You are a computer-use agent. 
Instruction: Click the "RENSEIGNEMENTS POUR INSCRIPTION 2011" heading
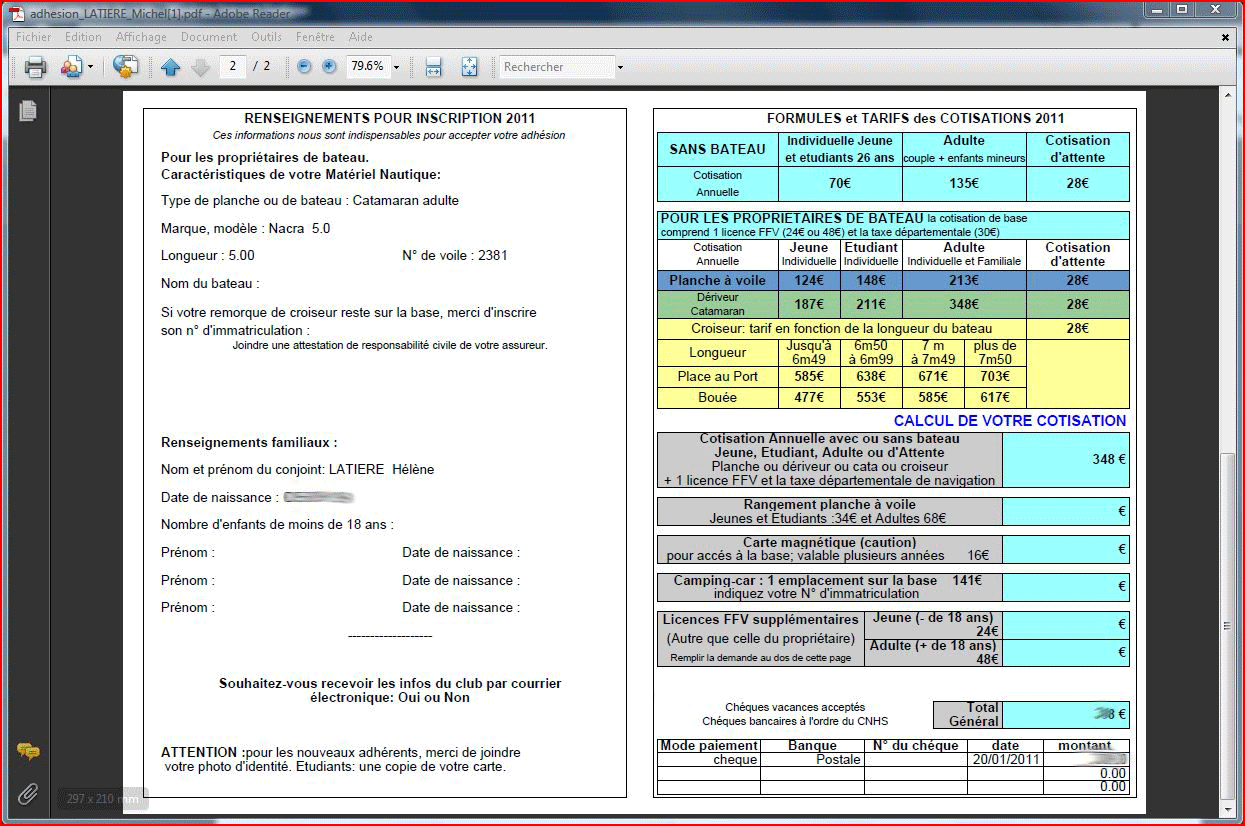[x=390, y=118]
